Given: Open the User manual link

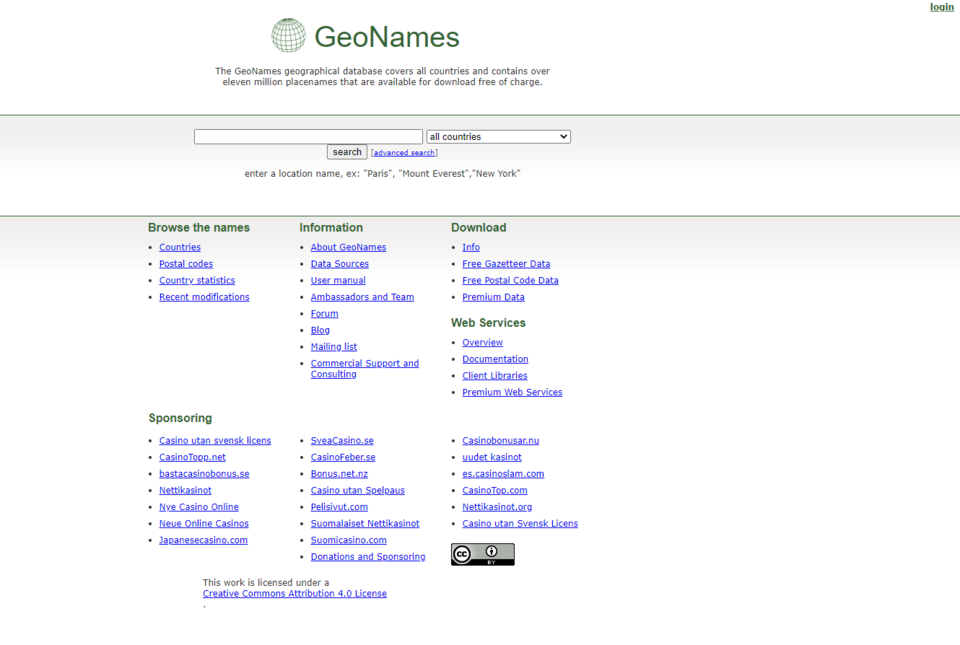Looking at the screenshot, I should click(x=338, y=281).
